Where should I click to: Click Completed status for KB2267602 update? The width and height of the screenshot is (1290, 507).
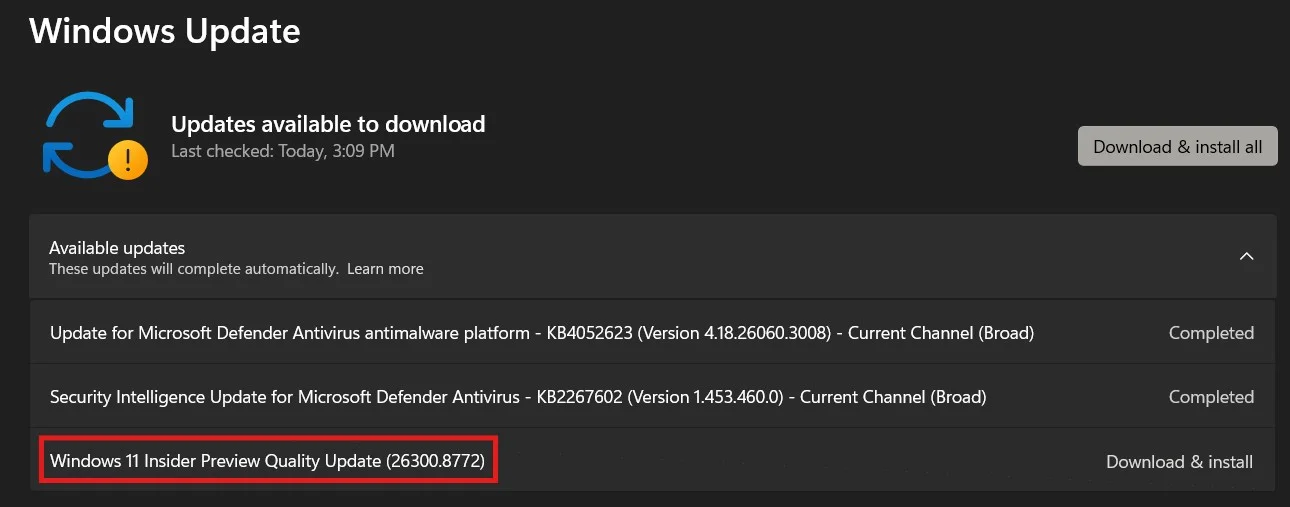1211,397
